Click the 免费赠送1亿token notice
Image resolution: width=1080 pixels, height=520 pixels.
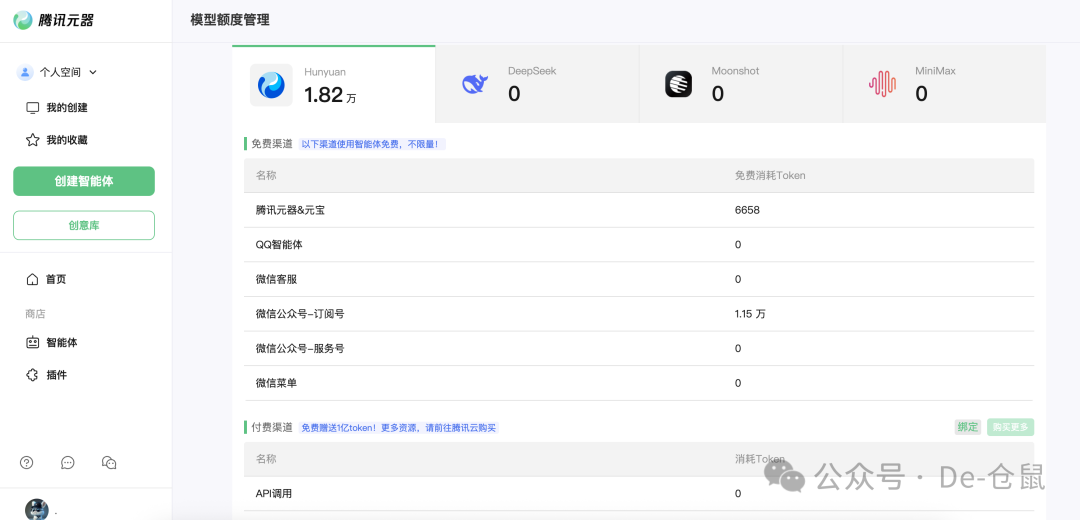398,428
